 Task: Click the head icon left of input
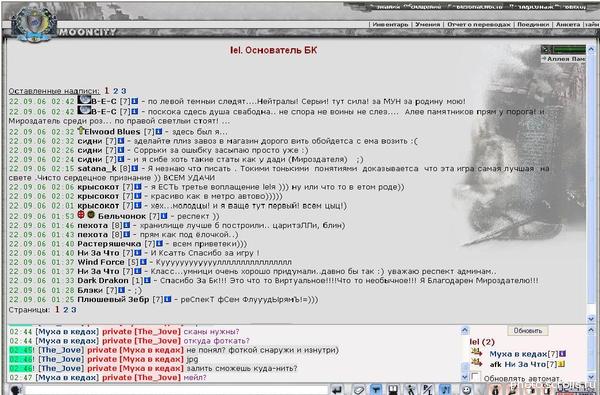pyautogui.click(x=15, y=390)
